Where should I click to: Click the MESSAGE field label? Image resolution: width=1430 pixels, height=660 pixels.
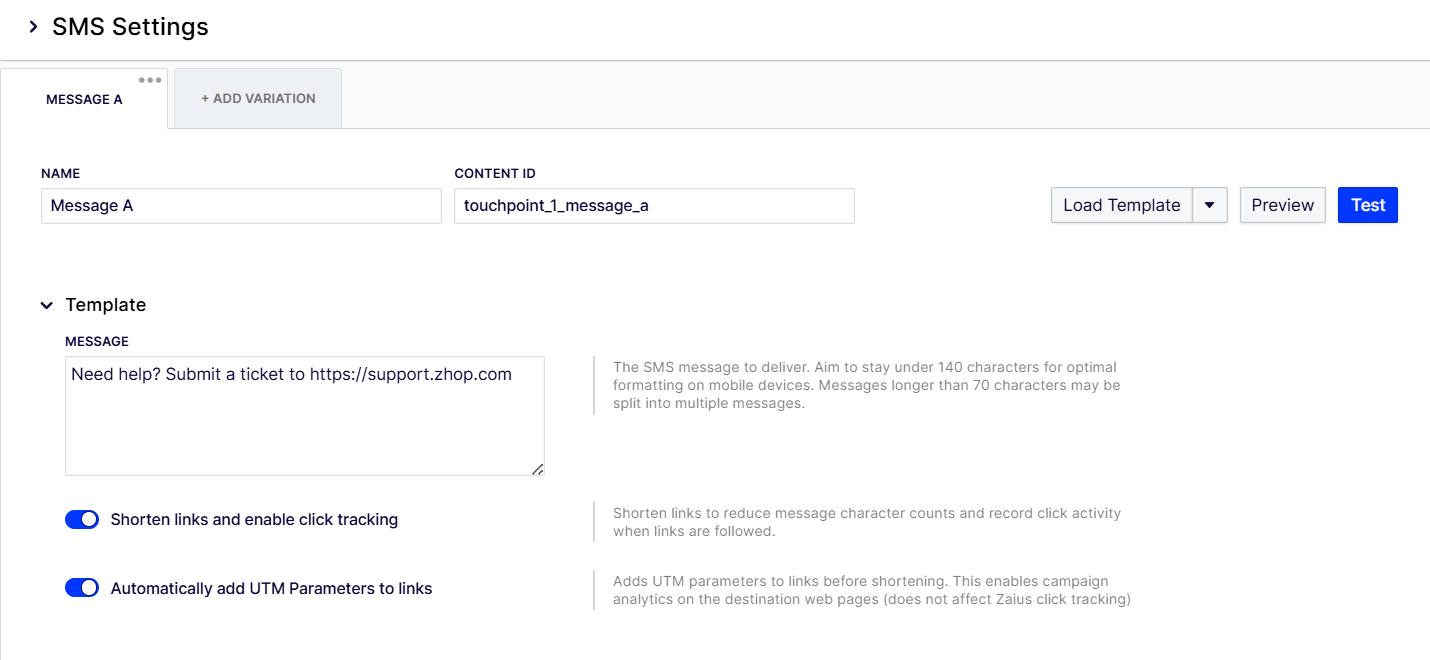(x=97, y=342)
